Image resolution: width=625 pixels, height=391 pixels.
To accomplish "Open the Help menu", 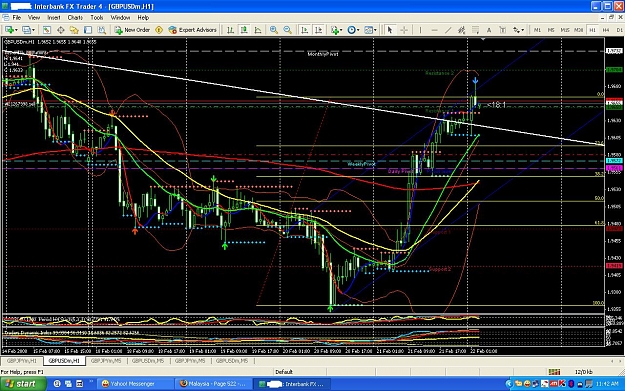I will (143, 18).
